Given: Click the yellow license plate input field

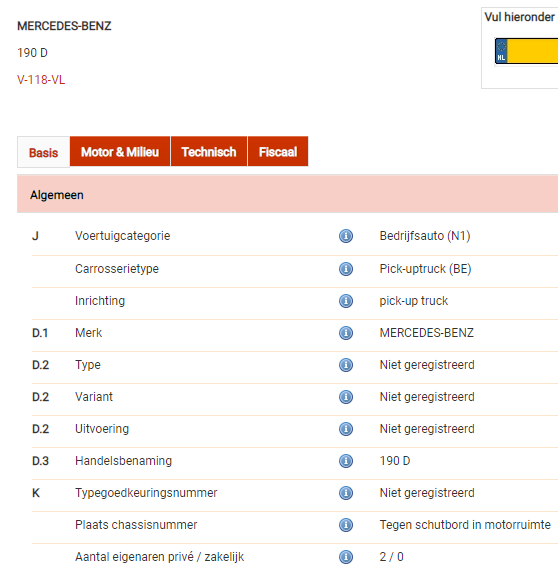Looking at the screenshot, I should pos(533,51).
